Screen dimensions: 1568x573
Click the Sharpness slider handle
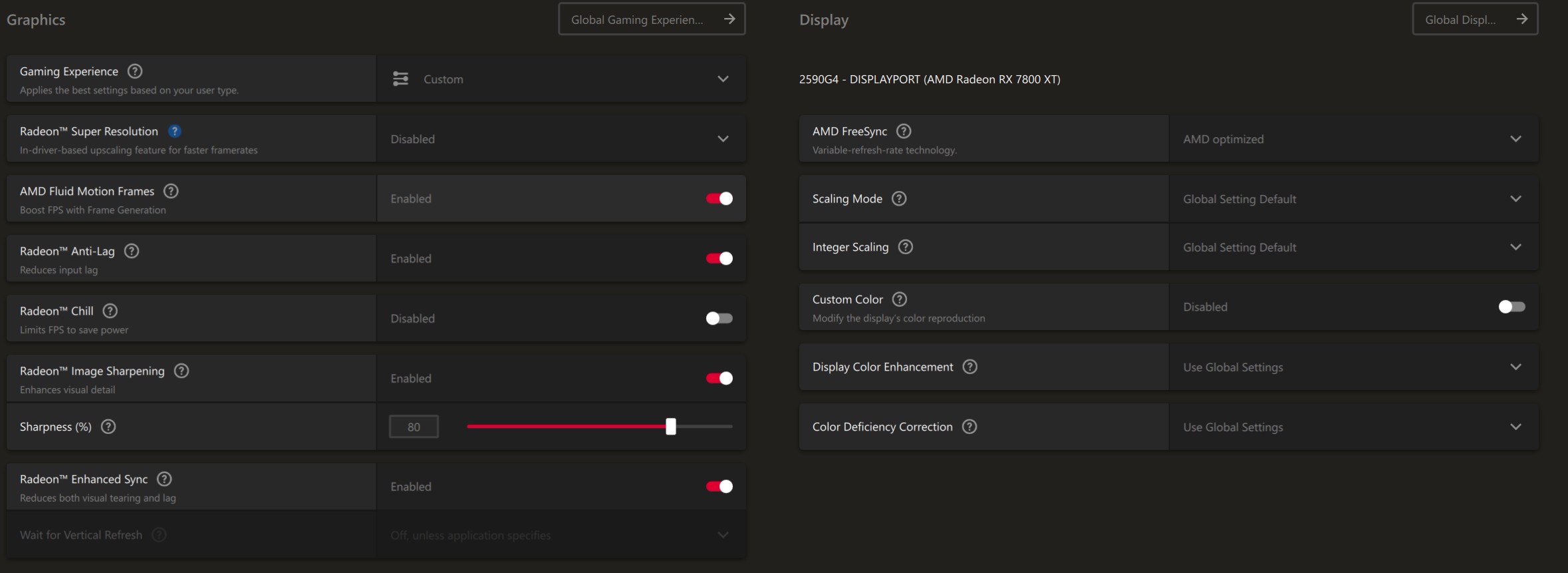pyautogui.click(x=671, y=427)
